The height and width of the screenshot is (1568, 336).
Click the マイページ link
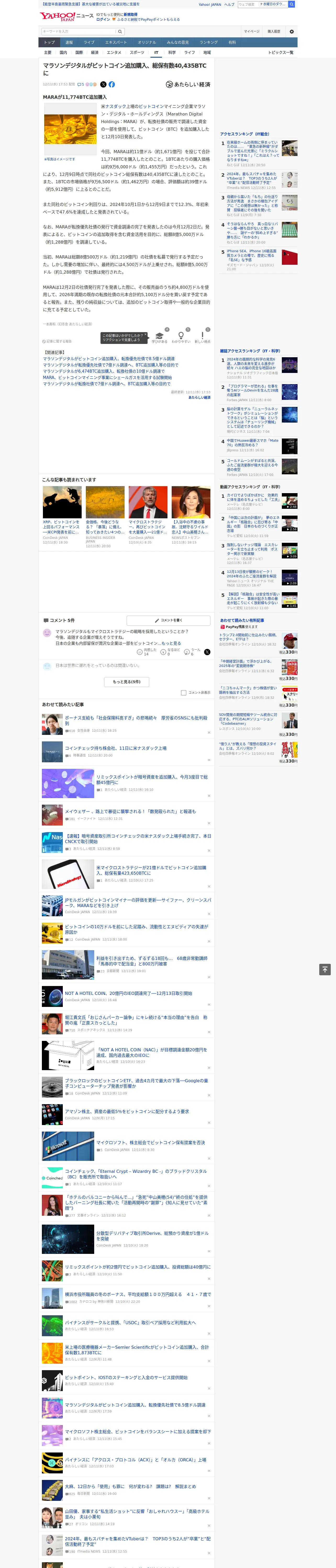[x=251, y=32]
